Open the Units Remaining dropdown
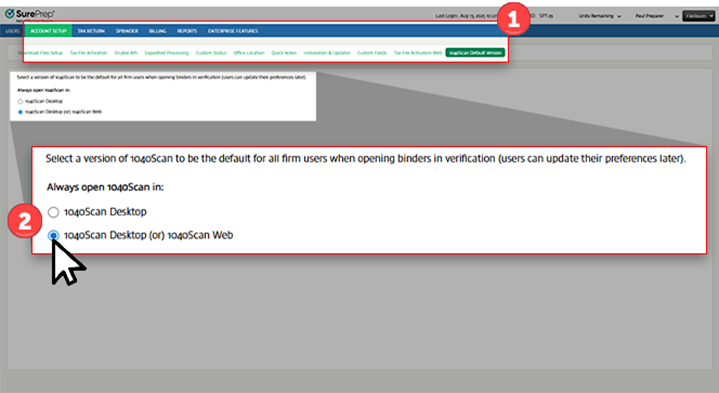Image resolution: width=719 pixels, height=393 pixels. 599,16
